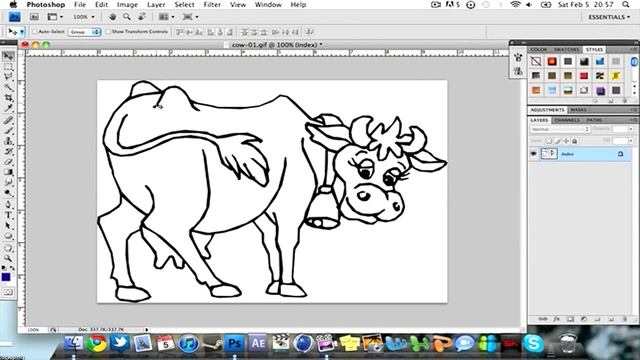Open the View Extras dropdown

point(56,17)
